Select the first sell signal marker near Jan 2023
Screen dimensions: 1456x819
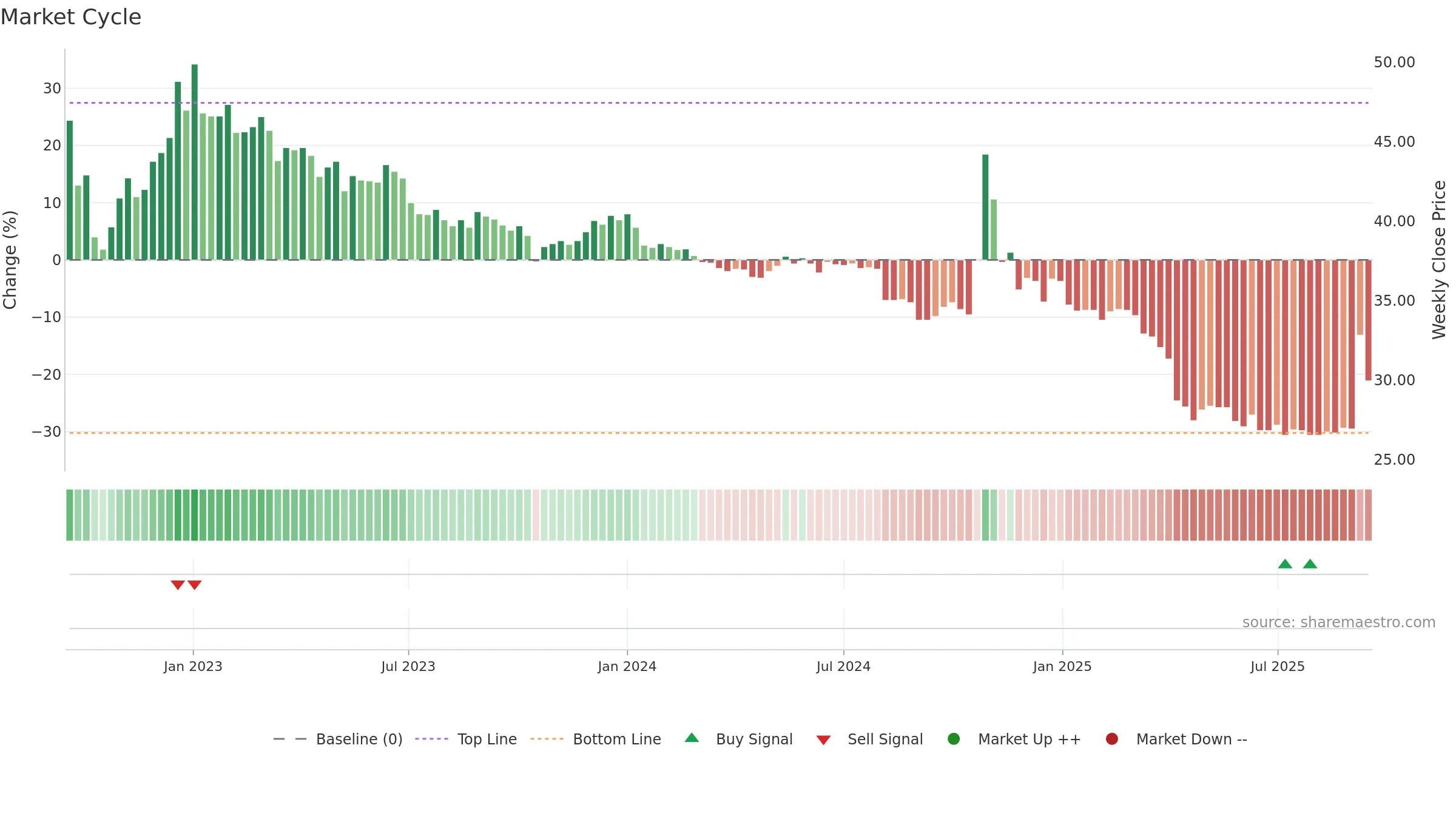pos(178,585)
